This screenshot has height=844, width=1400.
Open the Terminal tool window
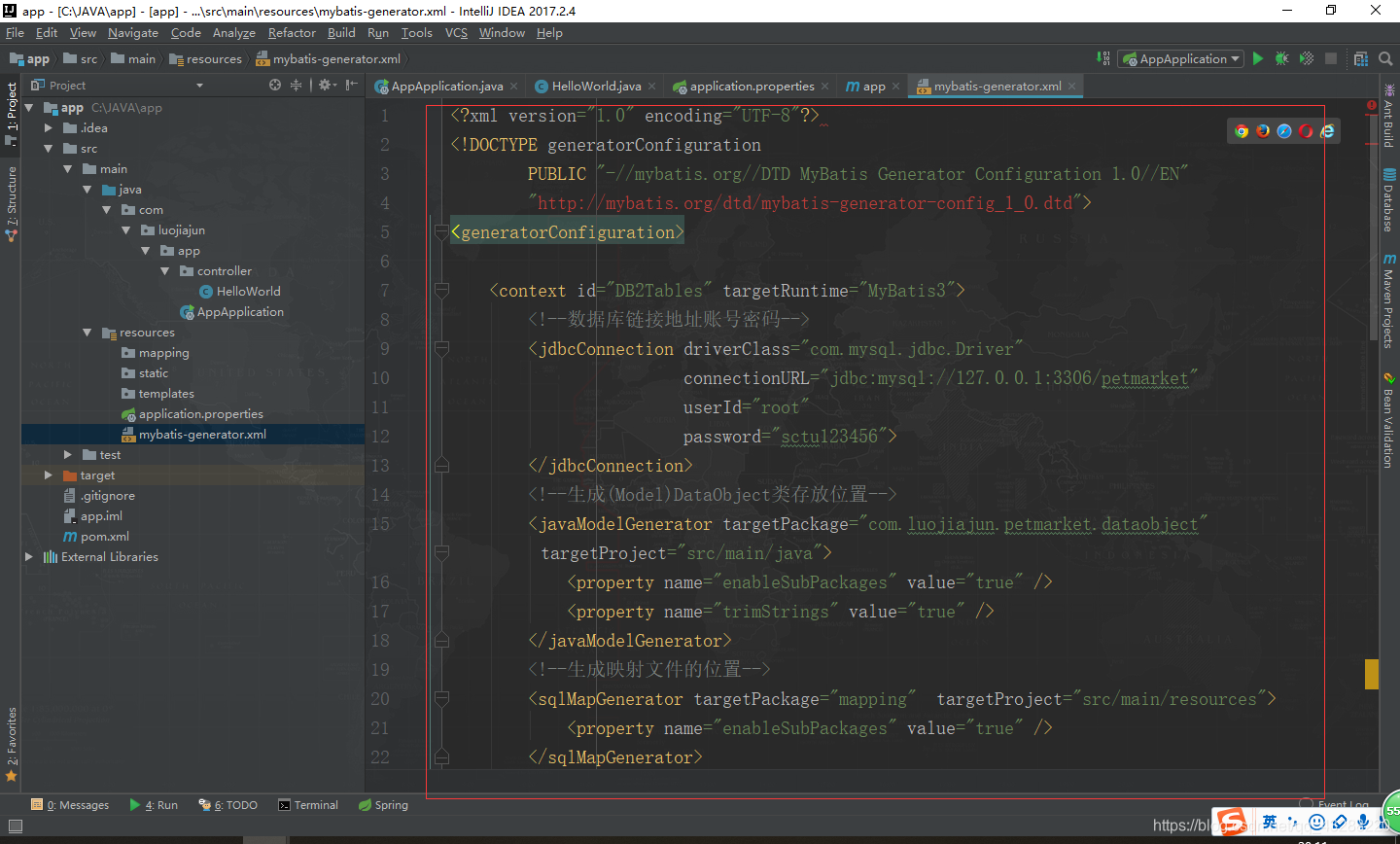pos(308,805)
